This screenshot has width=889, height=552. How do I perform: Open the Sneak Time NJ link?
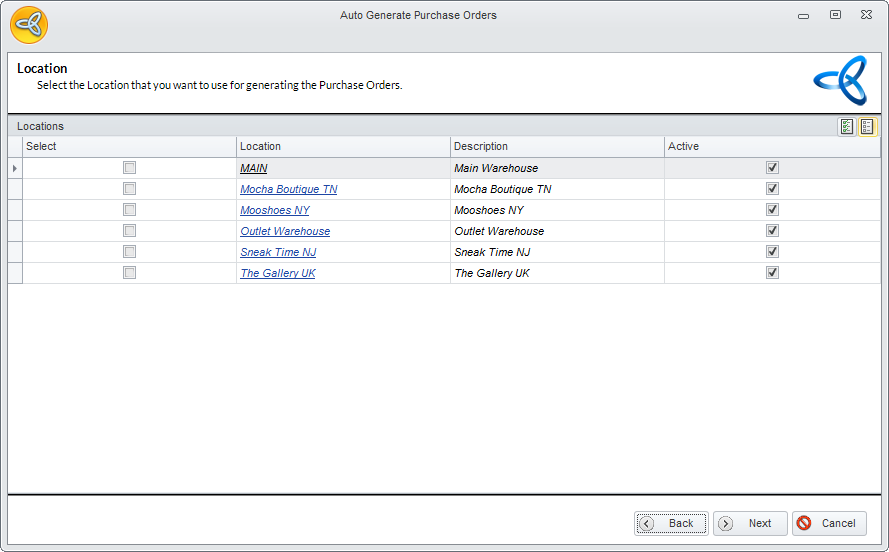coord(278,252)
